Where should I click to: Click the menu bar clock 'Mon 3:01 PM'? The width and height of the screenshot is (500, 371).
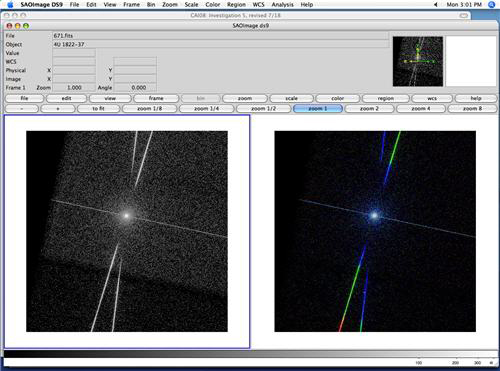click(464, 5)
